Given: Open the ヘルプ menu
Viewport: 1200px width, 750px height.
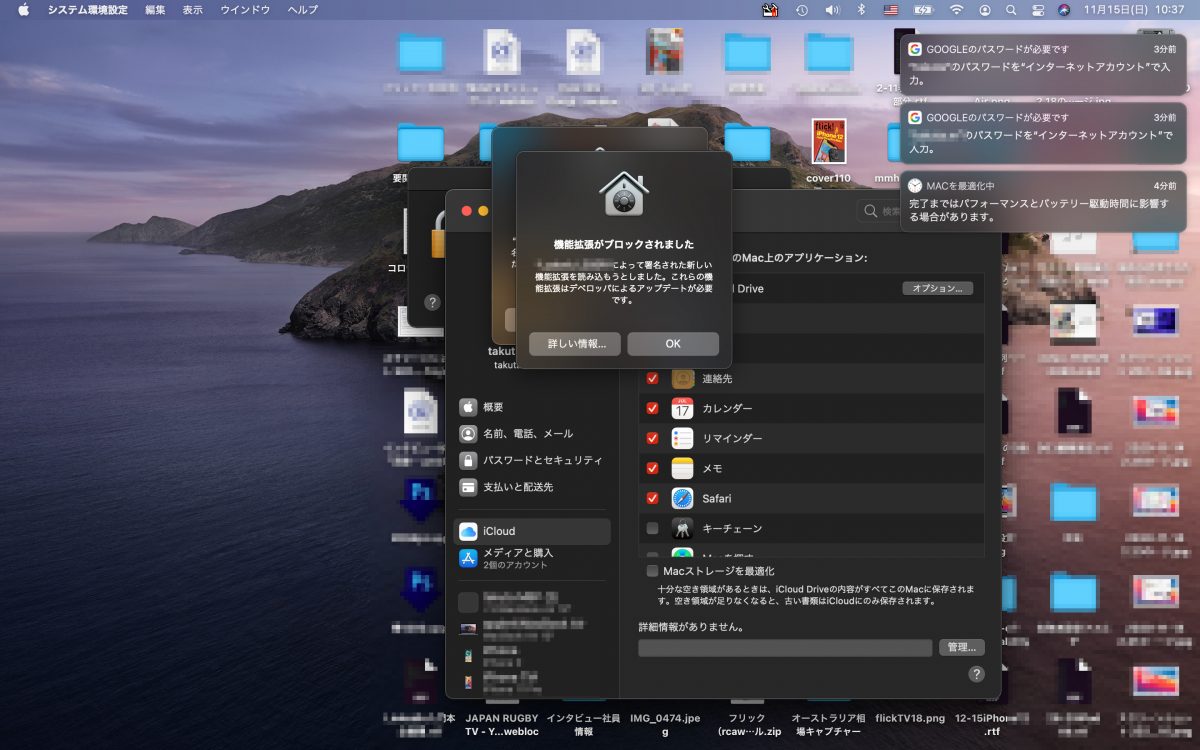Looking at the screenshot, I should click(303, 10).
